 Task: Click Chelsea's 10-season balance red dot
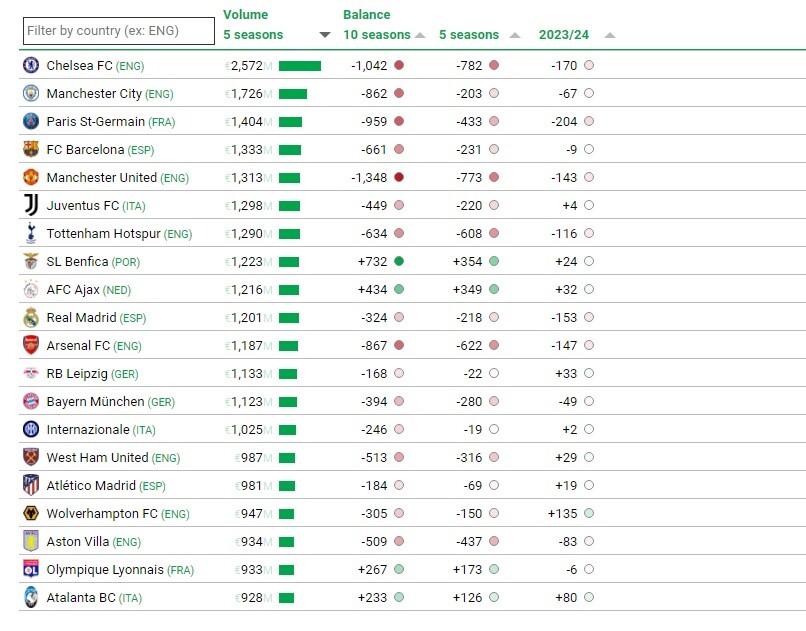pos(399,65)
